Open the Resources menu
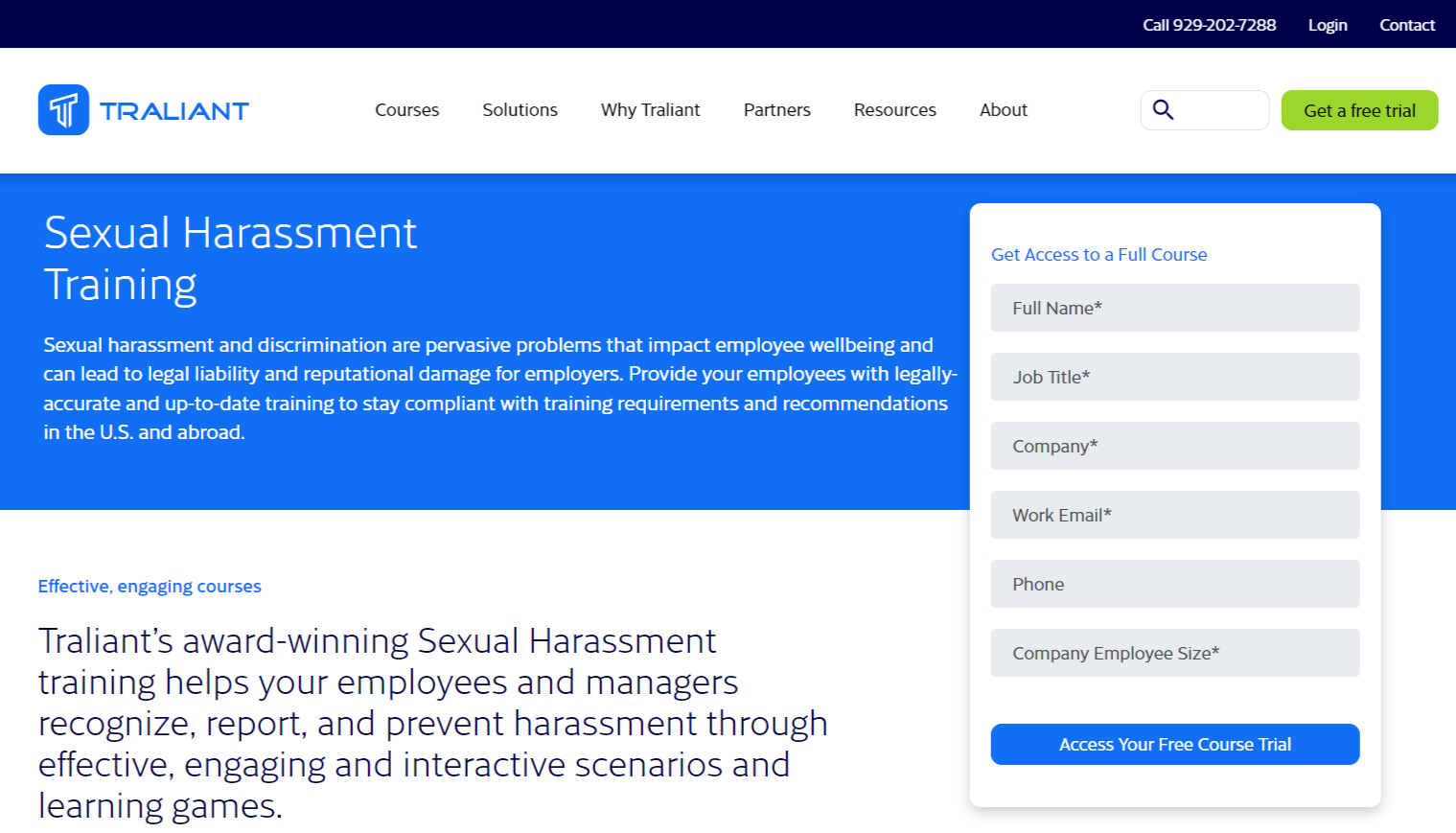Viewport: 1456px width, 833px height. tap(894, 110)
